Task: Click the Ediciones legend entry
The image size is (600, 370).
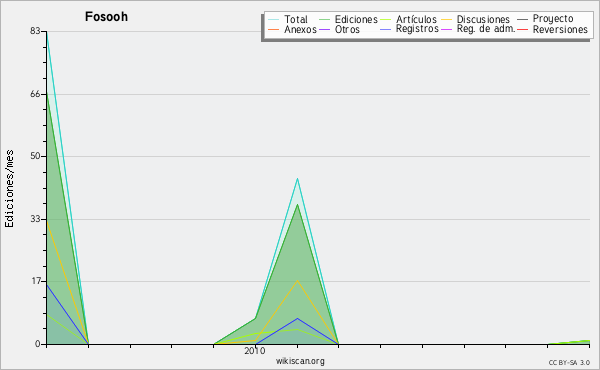Action: pyautogui.click(x=356, y=19)
